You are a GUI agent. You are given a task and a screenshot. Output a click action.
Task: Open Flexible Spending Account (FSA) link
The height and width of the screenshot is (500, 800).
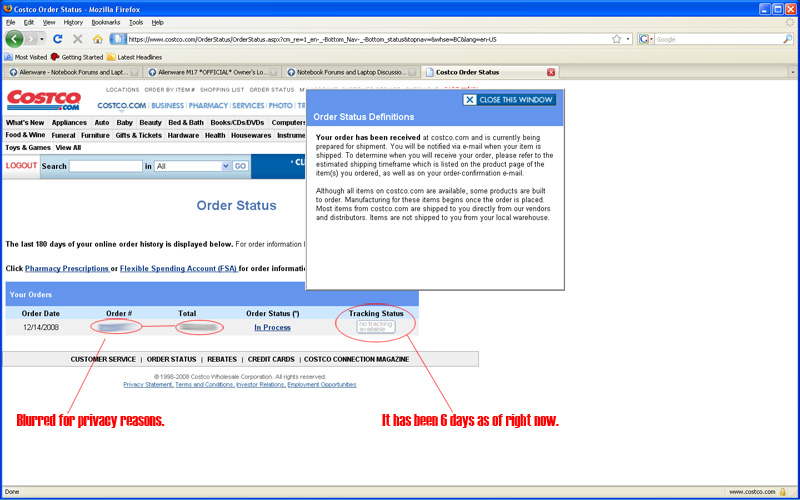tap(179, 268)
